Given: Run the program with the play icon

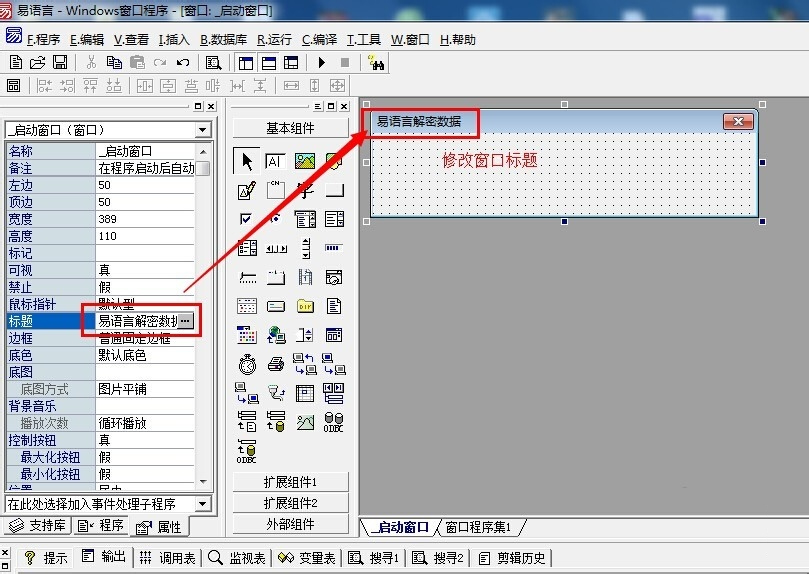Looking at the screenshot, I should click(x=322, y=62).
